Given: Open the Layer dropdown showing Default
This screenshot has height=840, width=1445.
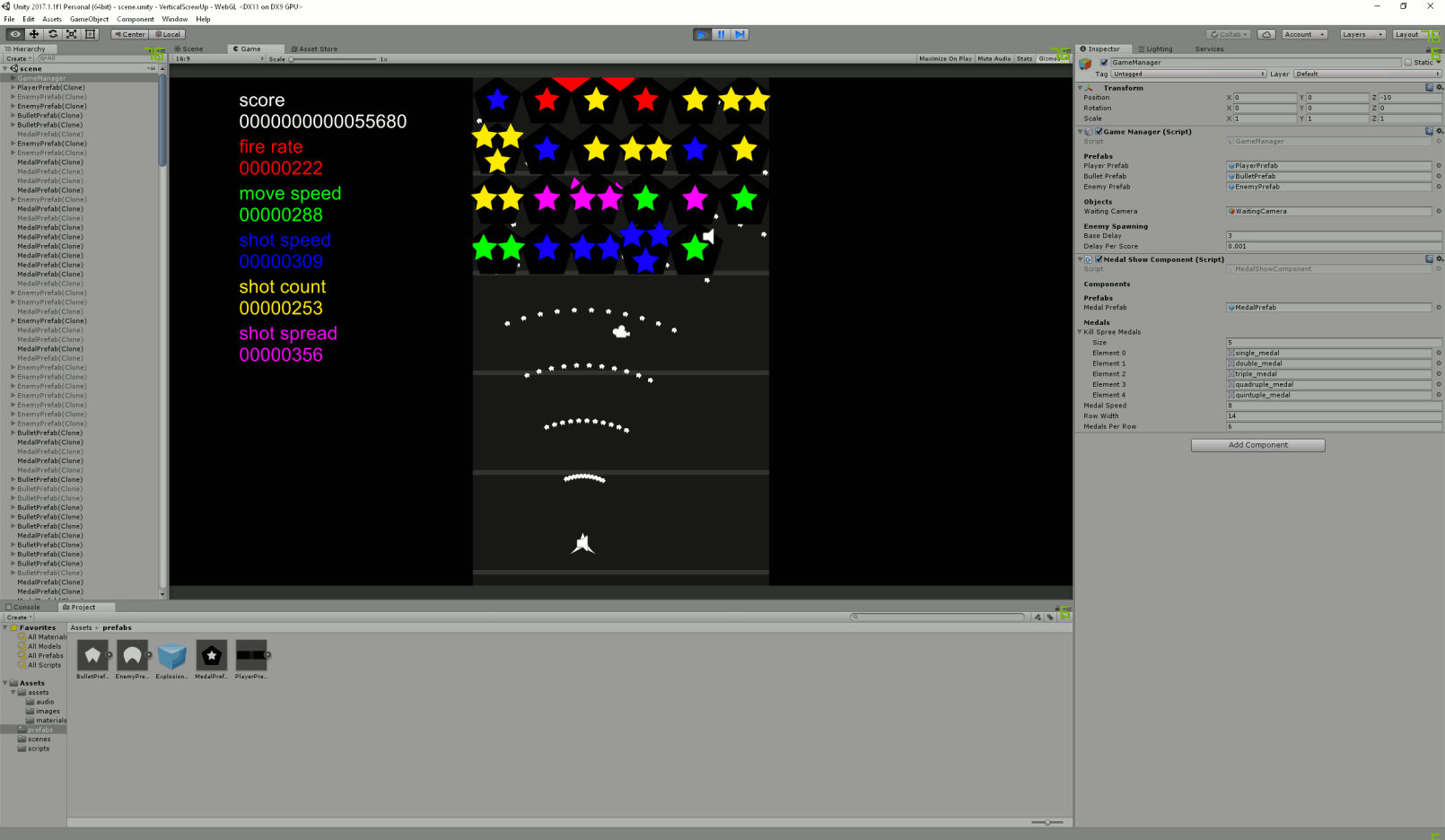Looking at the screenshot, I should coord(1366,74).
